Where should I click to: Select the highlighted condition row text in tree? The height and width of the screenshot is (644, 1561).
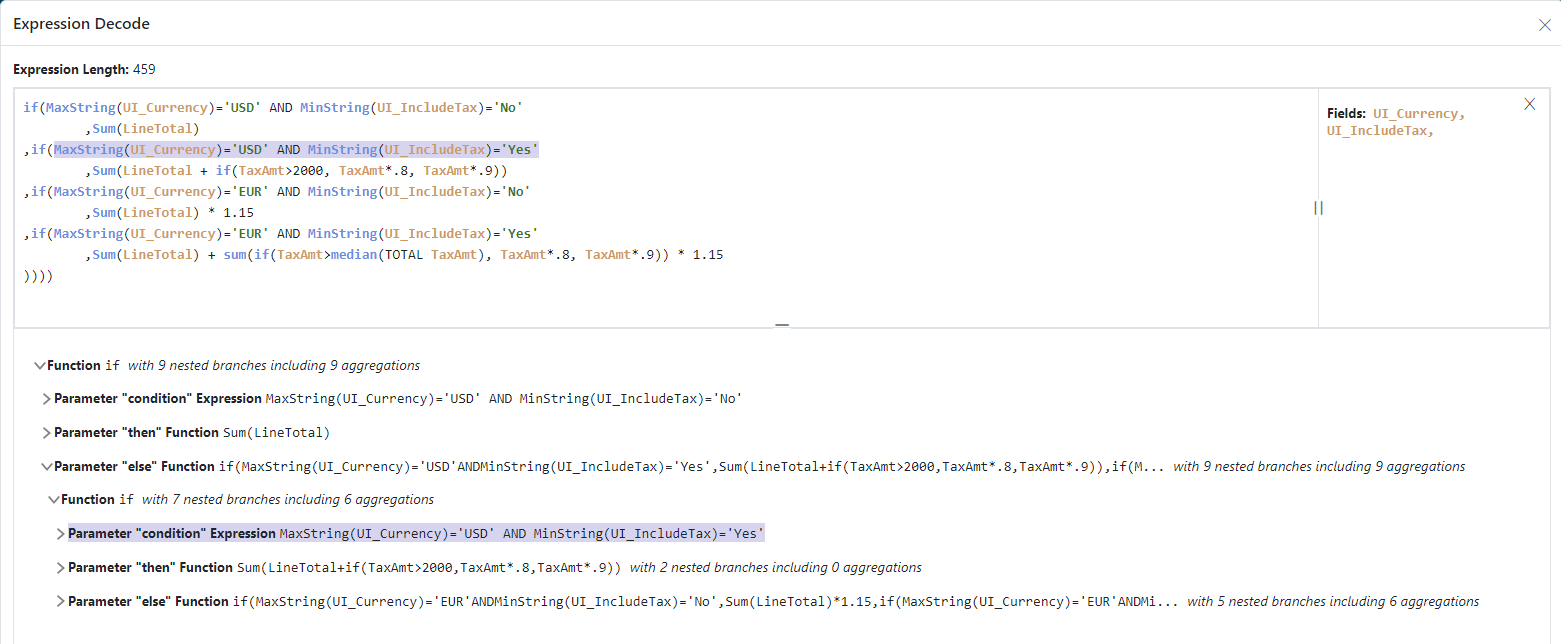coord(415,534)
